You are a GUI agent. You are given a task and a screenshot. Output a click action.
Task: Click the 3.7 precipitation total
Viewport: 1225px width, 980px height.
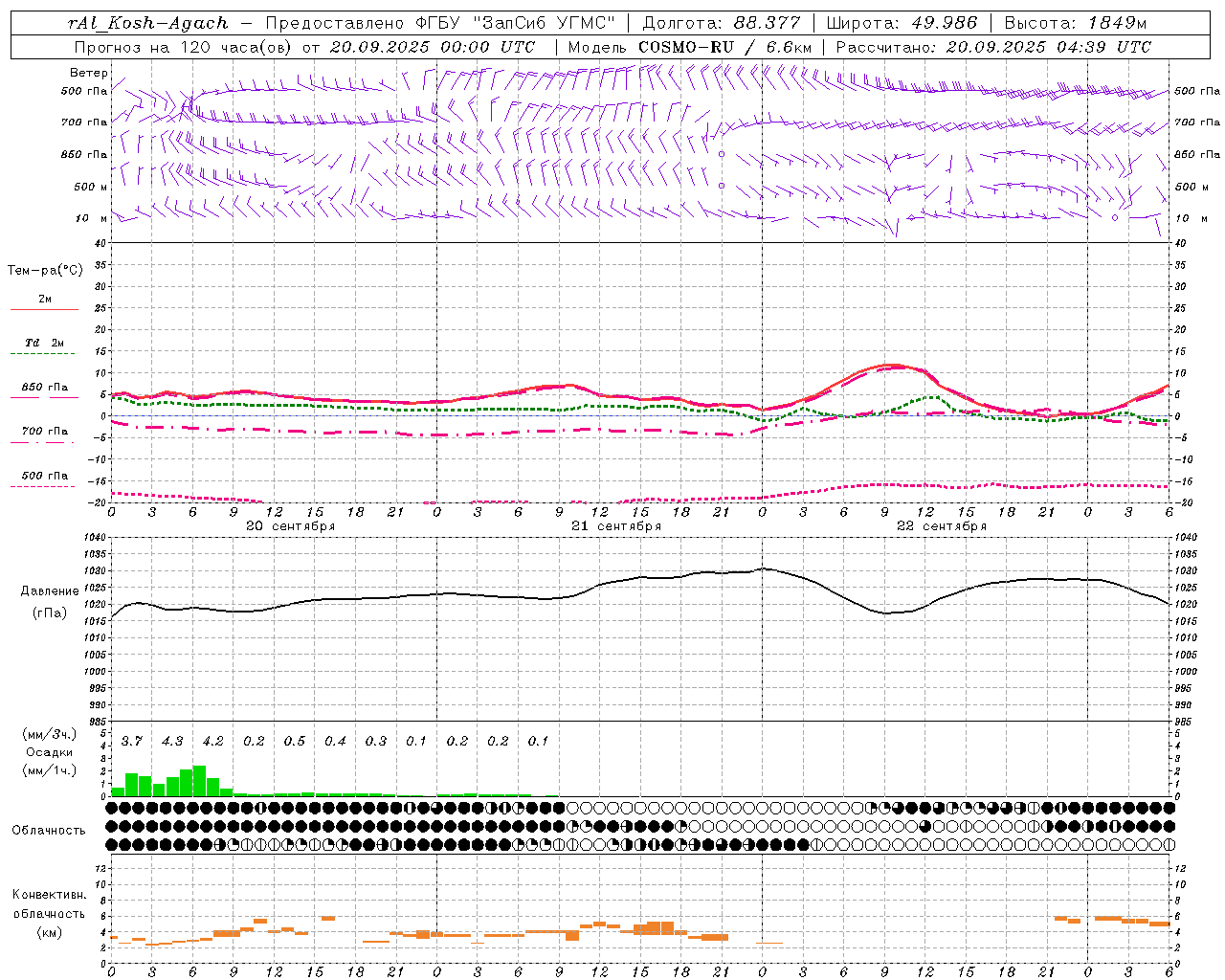131,742
